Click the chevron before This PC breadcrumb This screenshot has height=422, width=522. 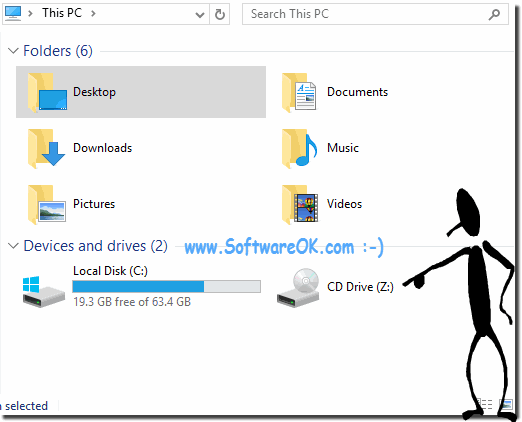pos(30,14)
